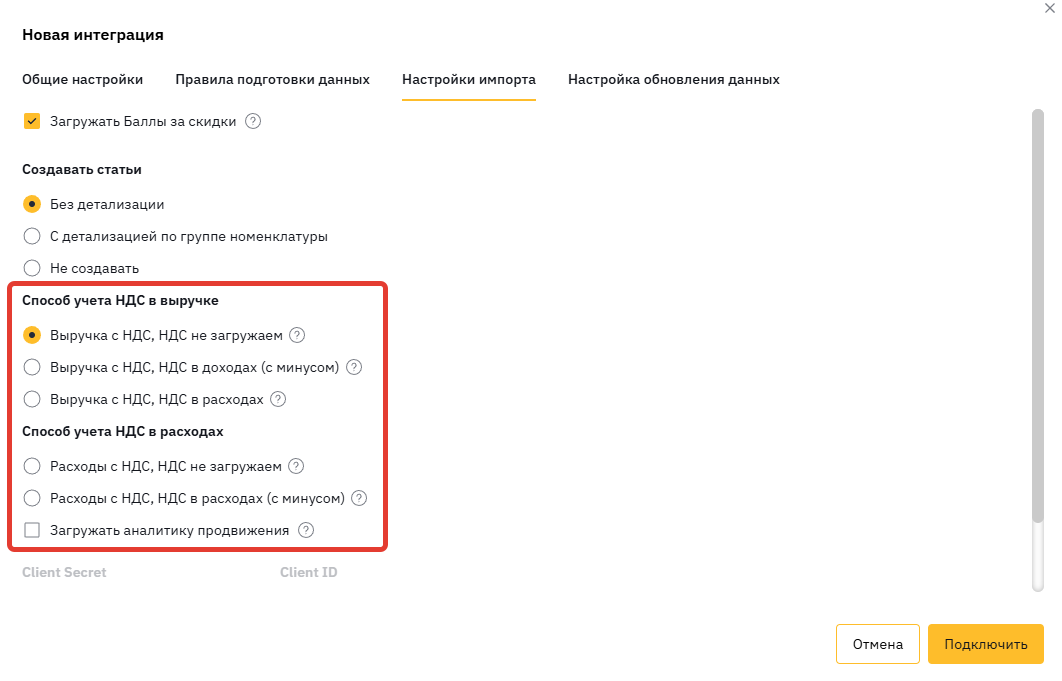Viewport: 1062px width, 681px height.
Task: Enable Загружать аналитику продвижения checkbox
Action: point(32,530)
